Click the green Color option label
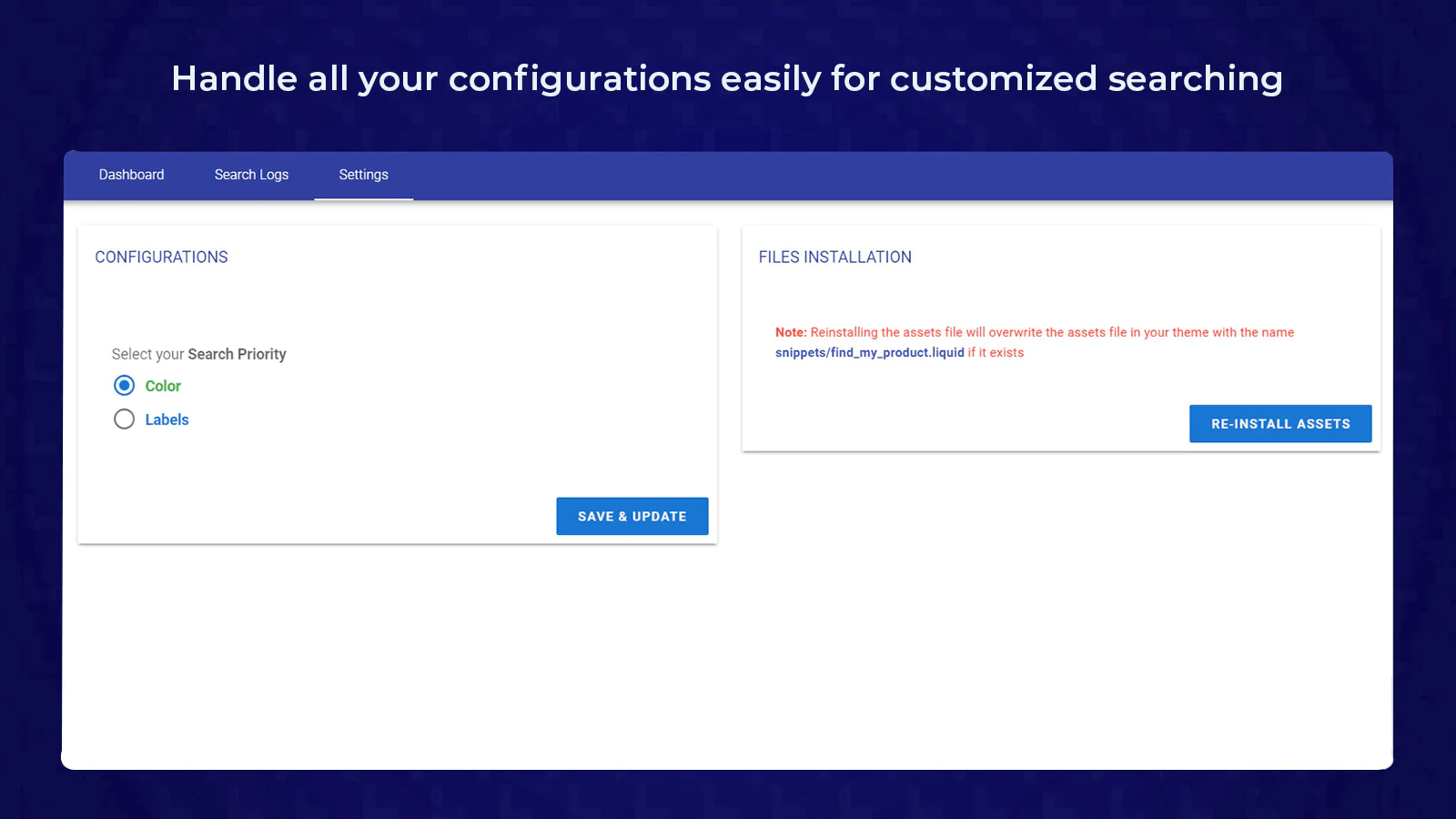This screenshot has width=1456, height=819. [x=163, y=386]
